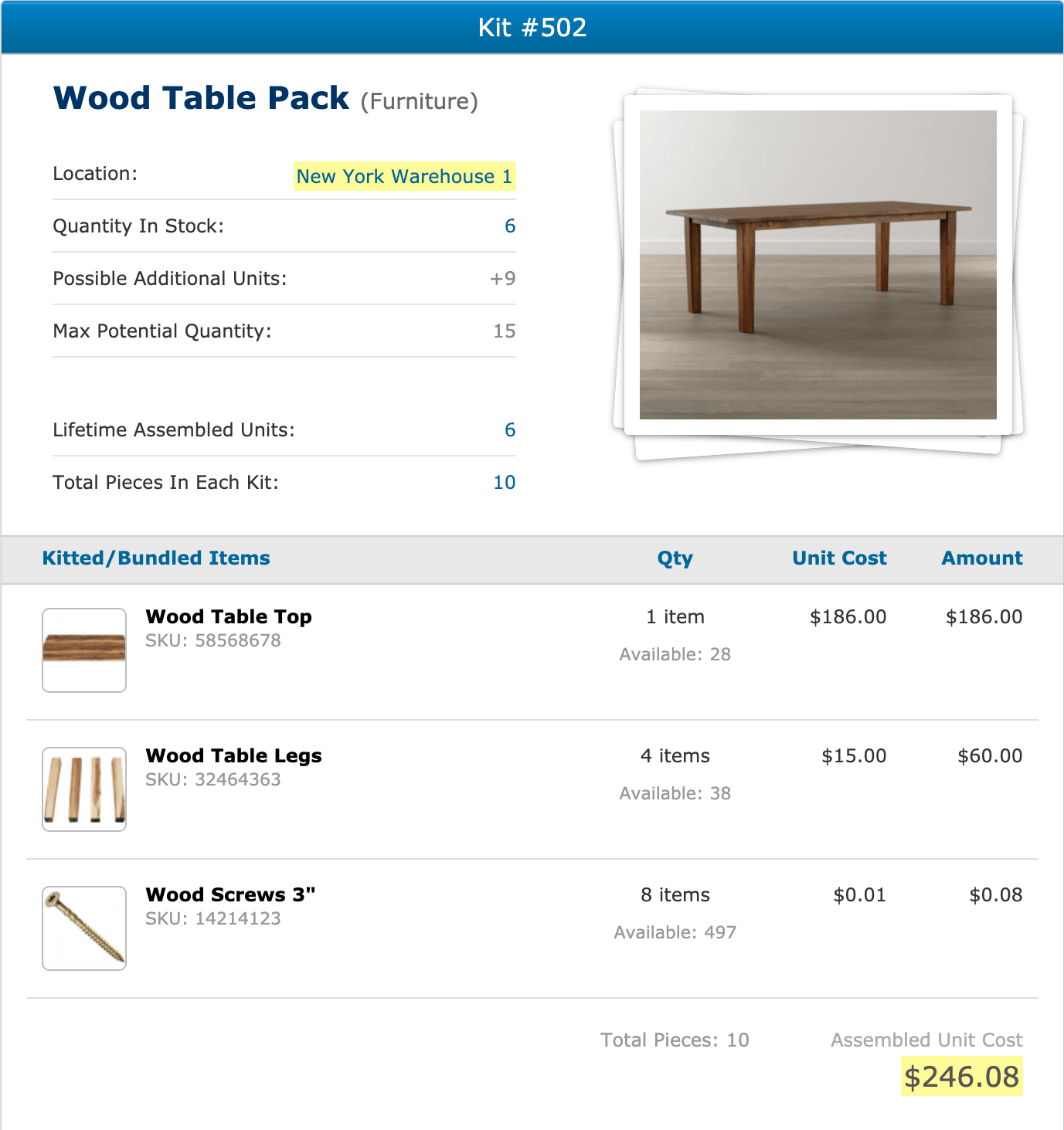Click the Wood Table Legs thumbnail image
The image size is (1064, 1130).
(84, 789)
